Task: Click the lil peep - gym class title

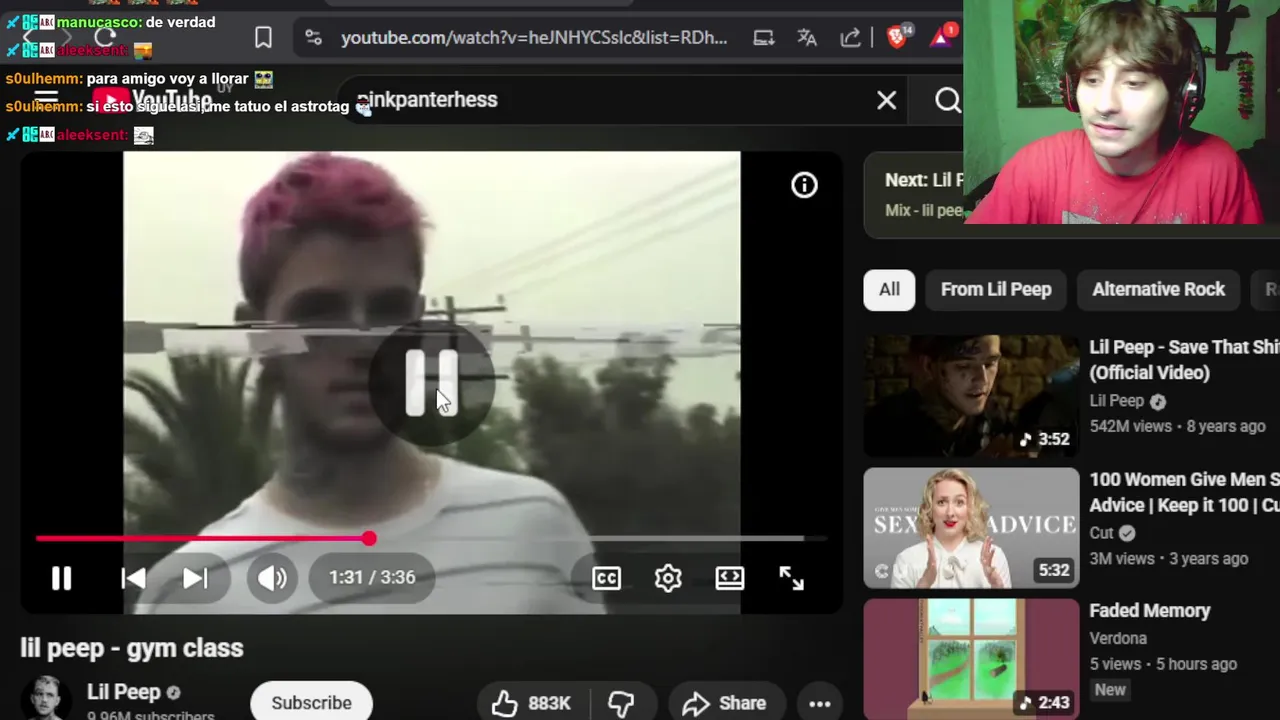Action: [132, 648]
